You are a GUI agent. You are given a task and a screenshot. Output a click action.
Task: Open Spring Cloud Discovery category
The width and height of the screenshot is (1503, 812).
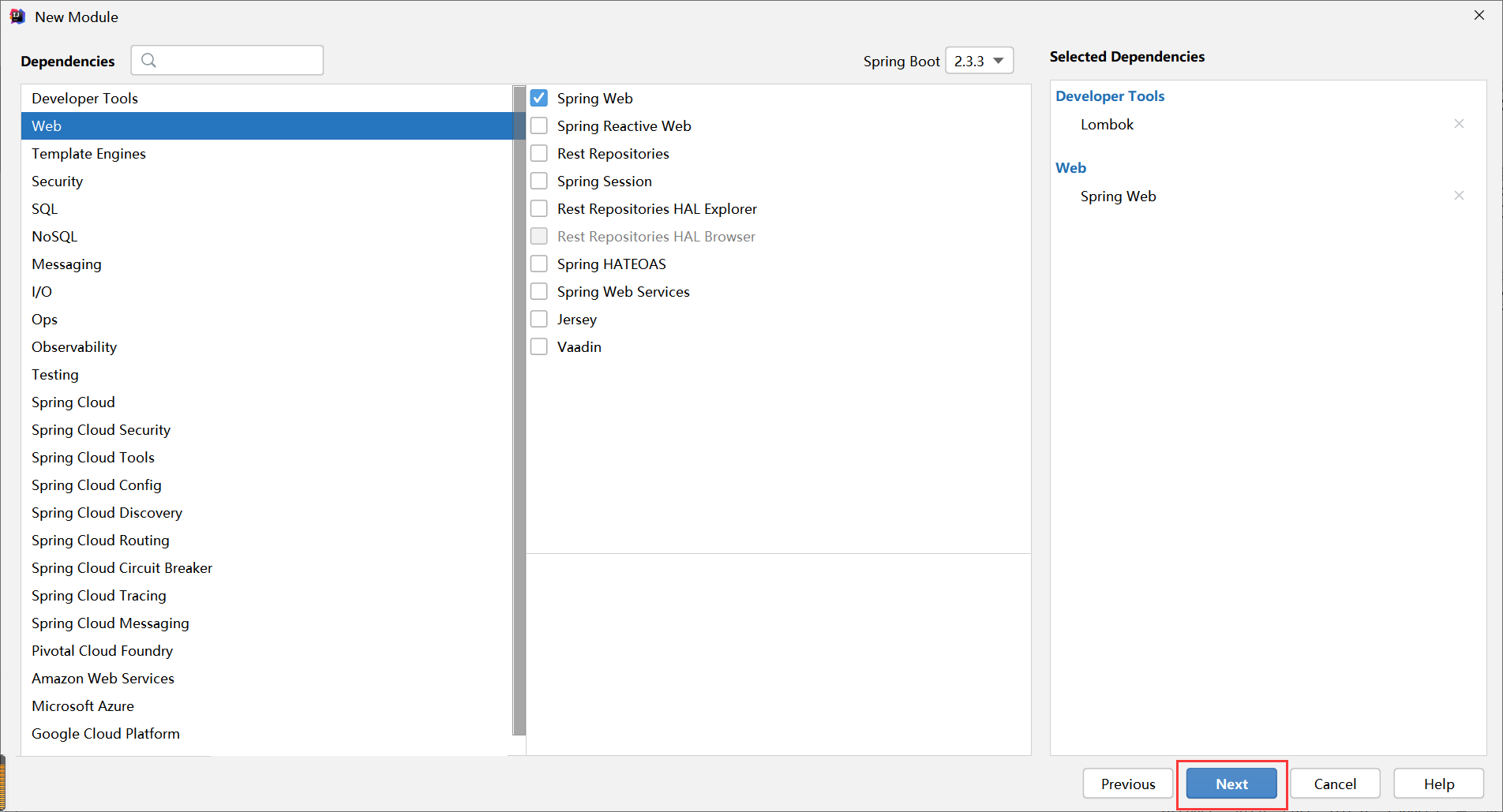pos(267,512)
